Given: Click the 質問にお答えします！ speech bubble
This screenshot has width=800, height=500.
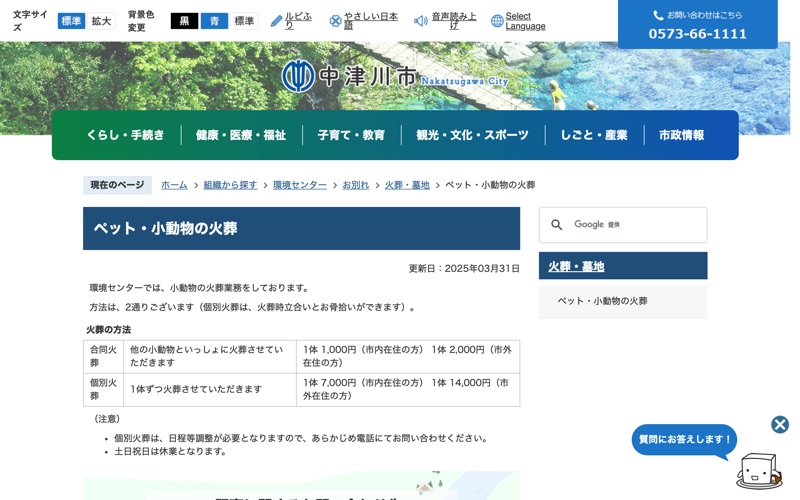Looking at the screenshot, I should (x=684, y=439).
